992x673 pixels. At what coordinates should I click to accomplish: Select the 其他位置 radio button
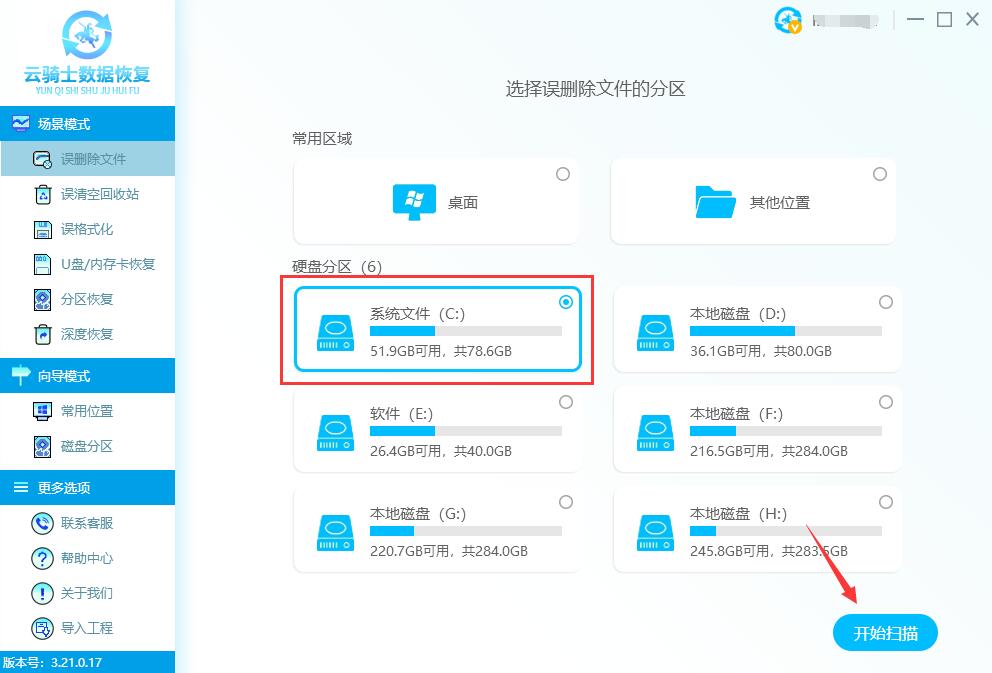pyautogui.click(x=880, y=174)
